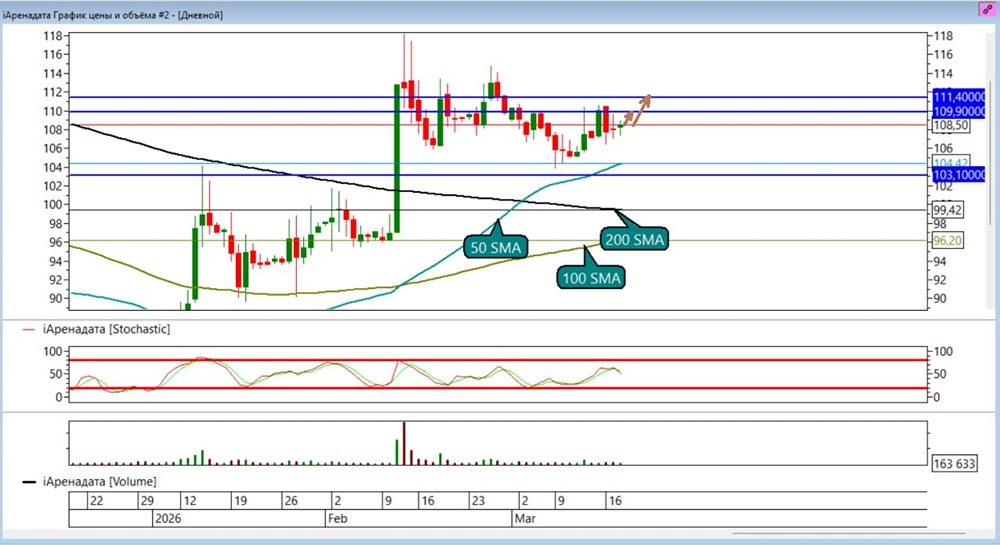Click the 104,42 teal price label

tap(951, 163)
